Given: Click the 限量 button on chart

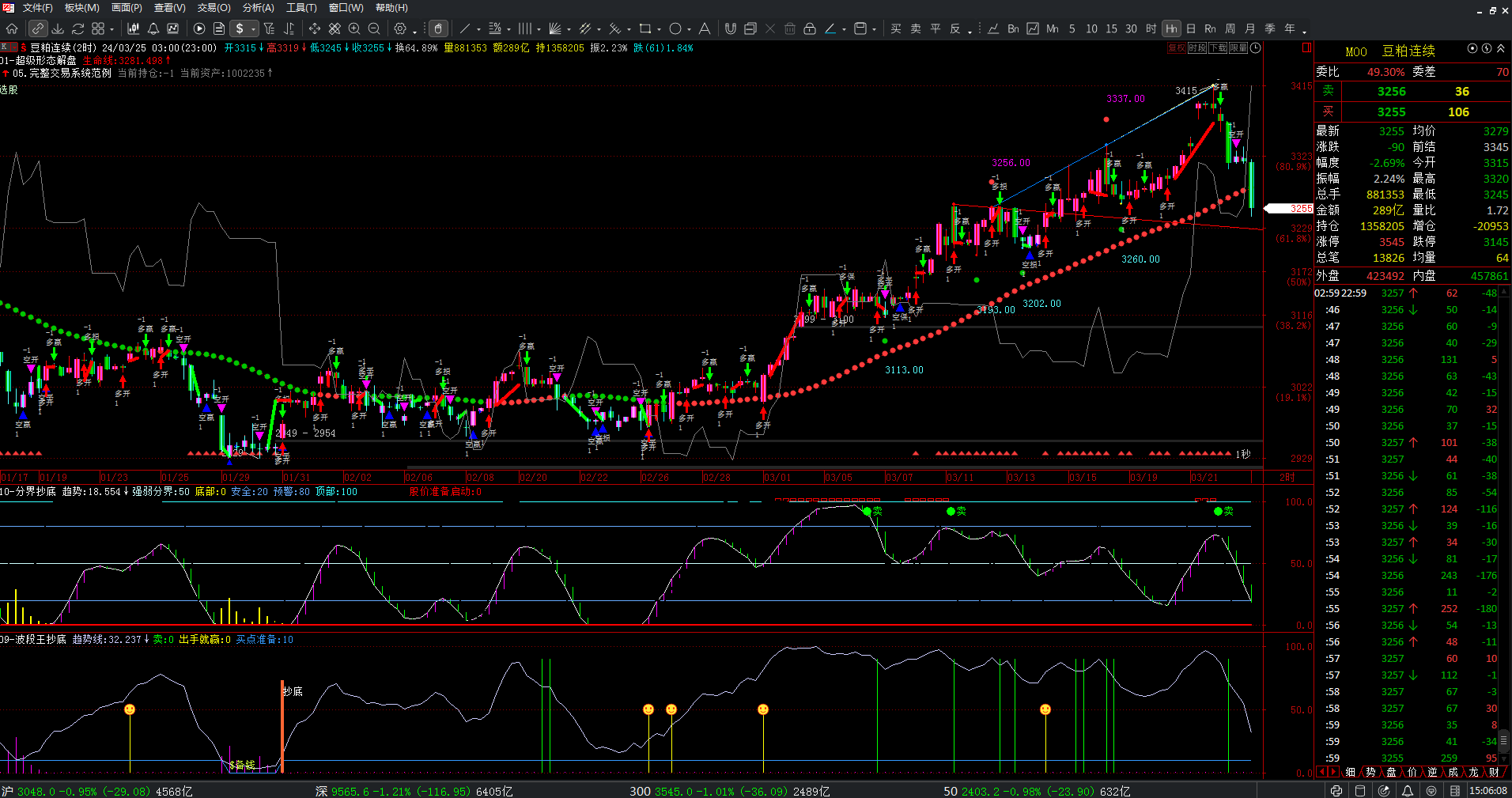Looking at the screenshot, I should [1238, 48].
